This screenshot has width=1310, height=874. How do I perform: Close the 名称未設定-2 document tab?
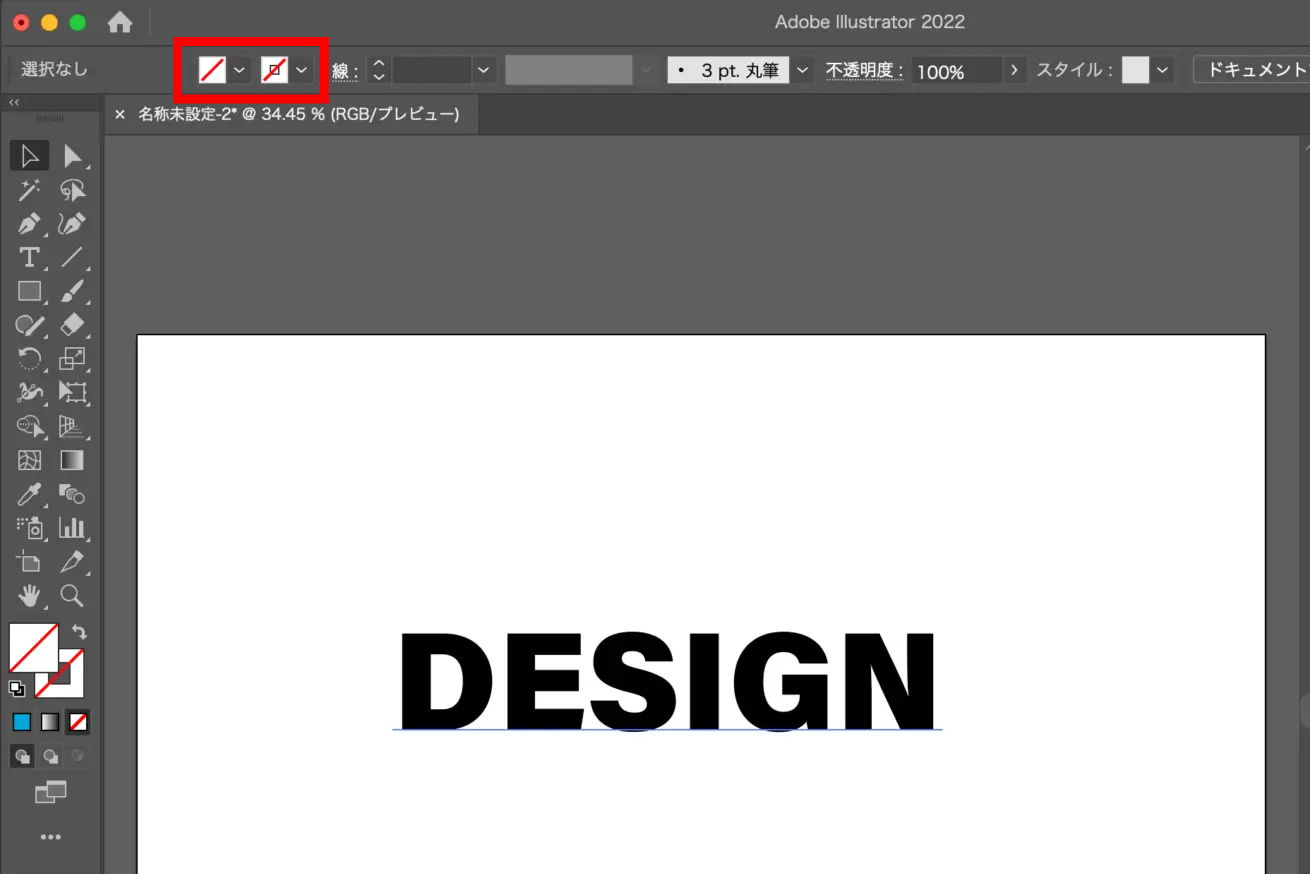(x=120, y=114)
